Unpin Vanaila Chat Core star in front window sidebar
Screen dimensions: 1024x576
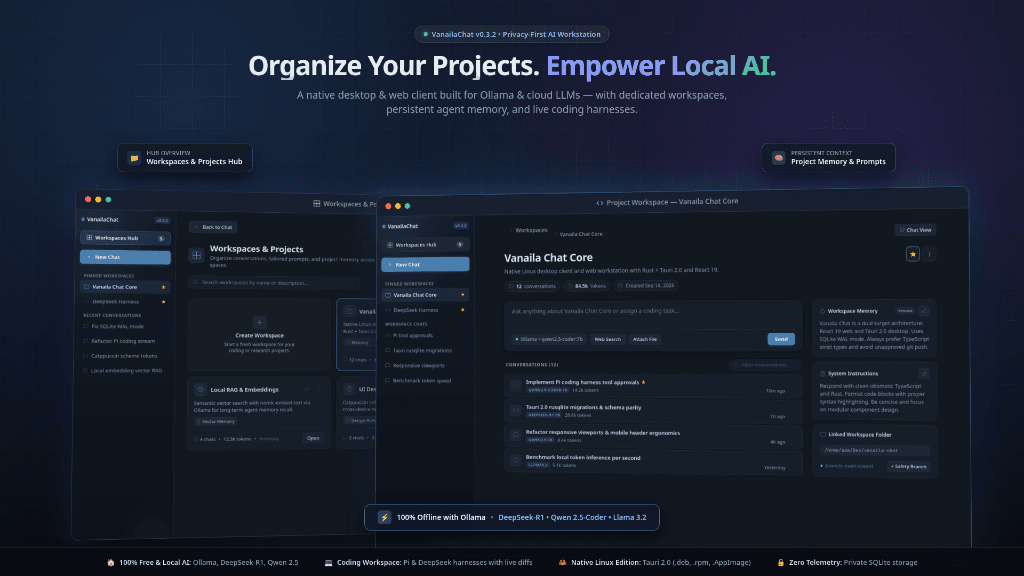pyautogui.click(x=463, y=295)
